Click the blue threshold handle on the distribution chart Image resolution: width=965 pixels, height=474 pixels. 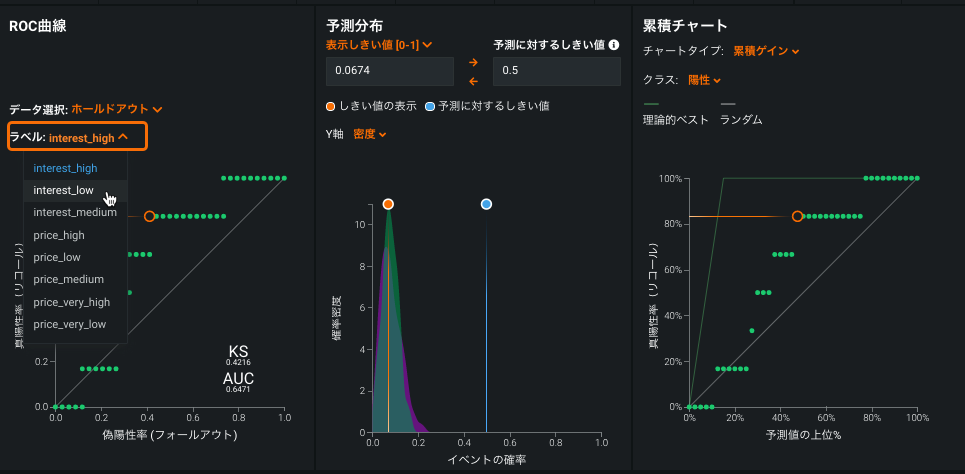pyautogui.click(x=486, y=204)
